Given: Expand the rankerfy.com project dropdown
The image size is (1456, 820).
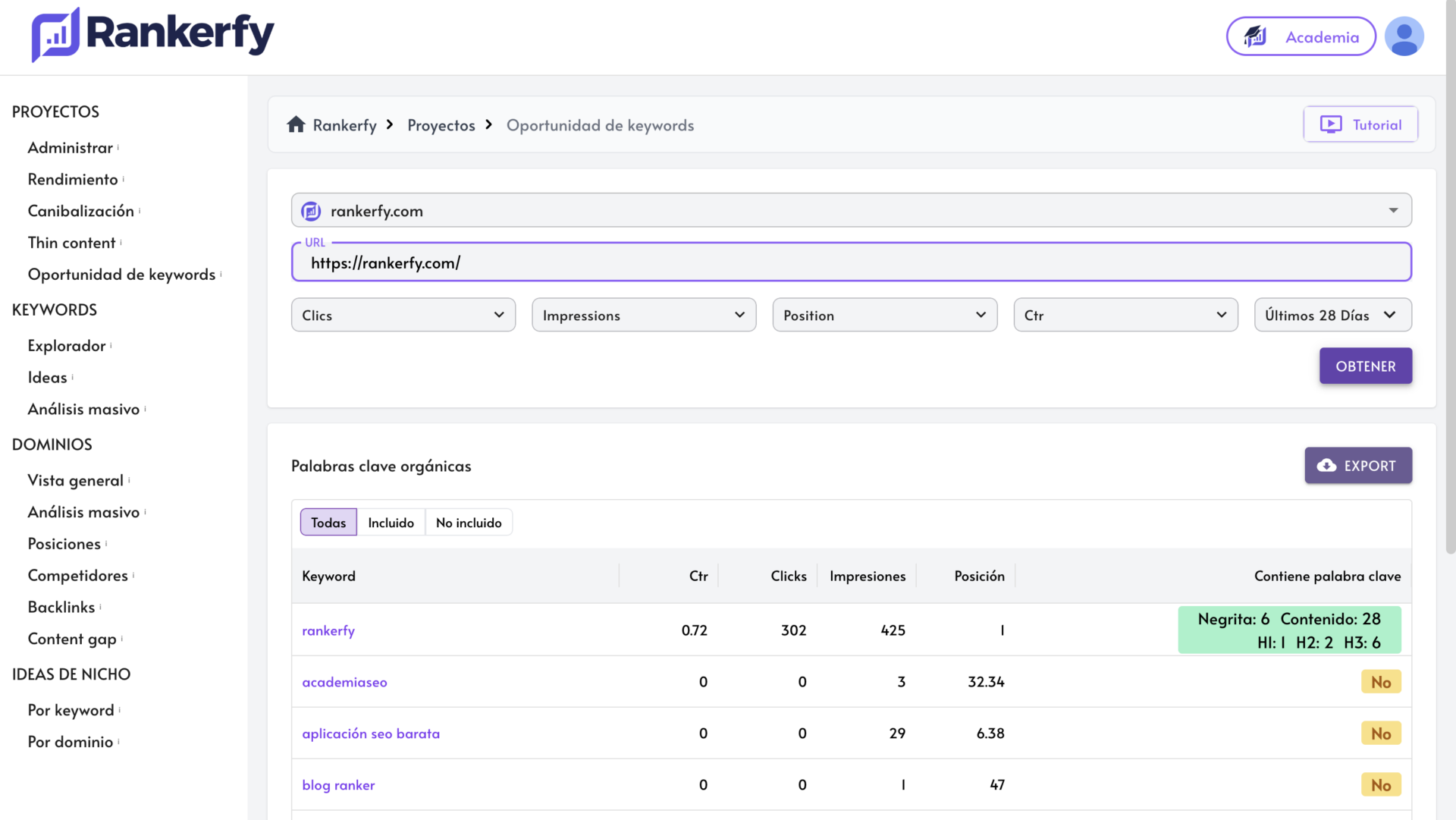Looking at the screenshot, I should tap(851, 210).
